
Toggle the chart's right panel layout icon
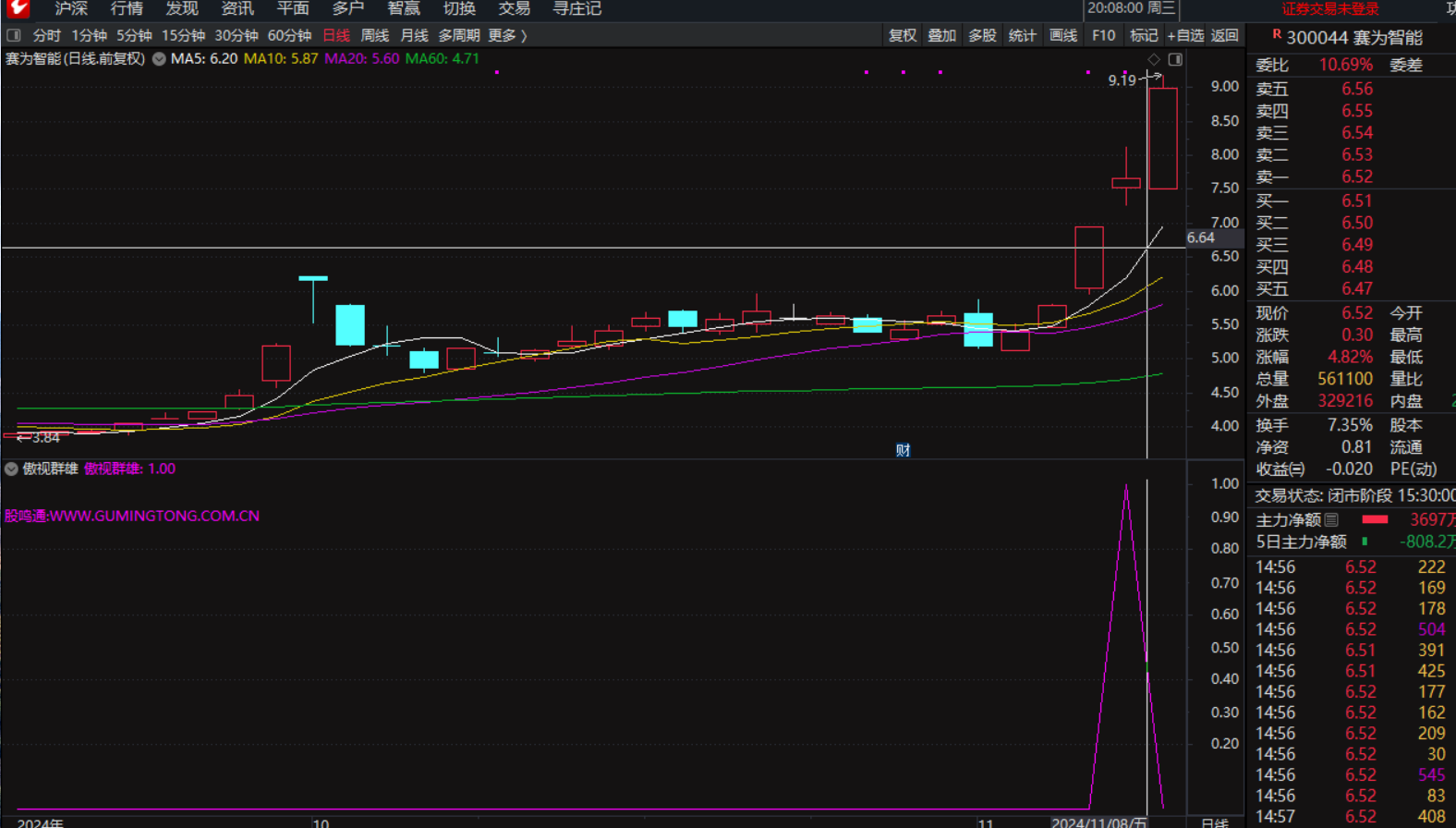coord(1175,59)
